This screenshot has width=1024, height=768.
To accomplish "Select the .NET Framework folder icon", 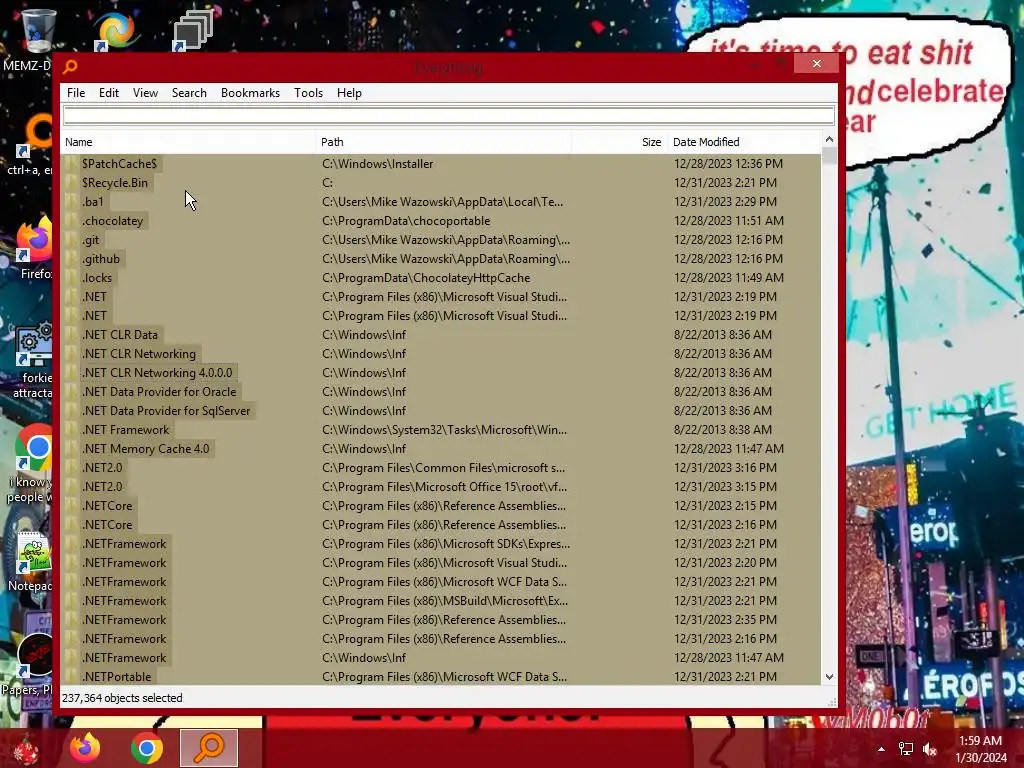I will pos(71,430).
